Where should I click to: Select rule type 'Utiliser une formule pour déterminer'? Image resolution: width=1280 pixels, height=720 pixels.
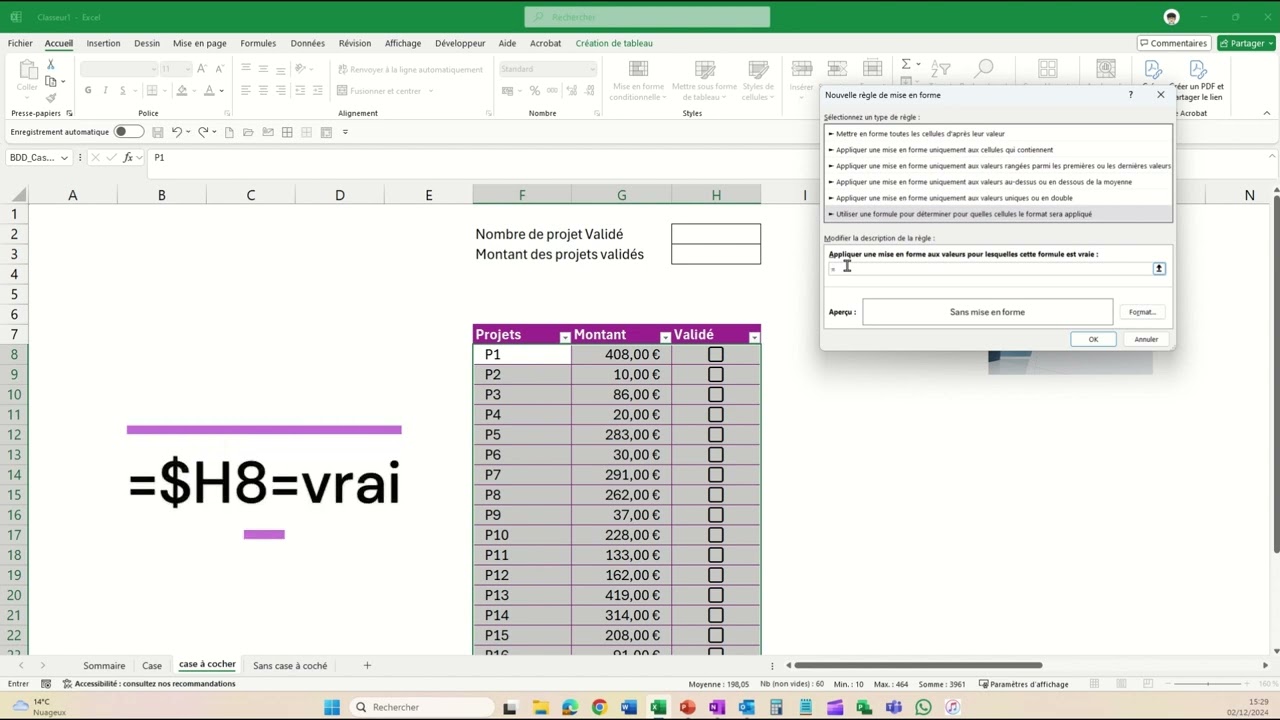coord(998,214)
